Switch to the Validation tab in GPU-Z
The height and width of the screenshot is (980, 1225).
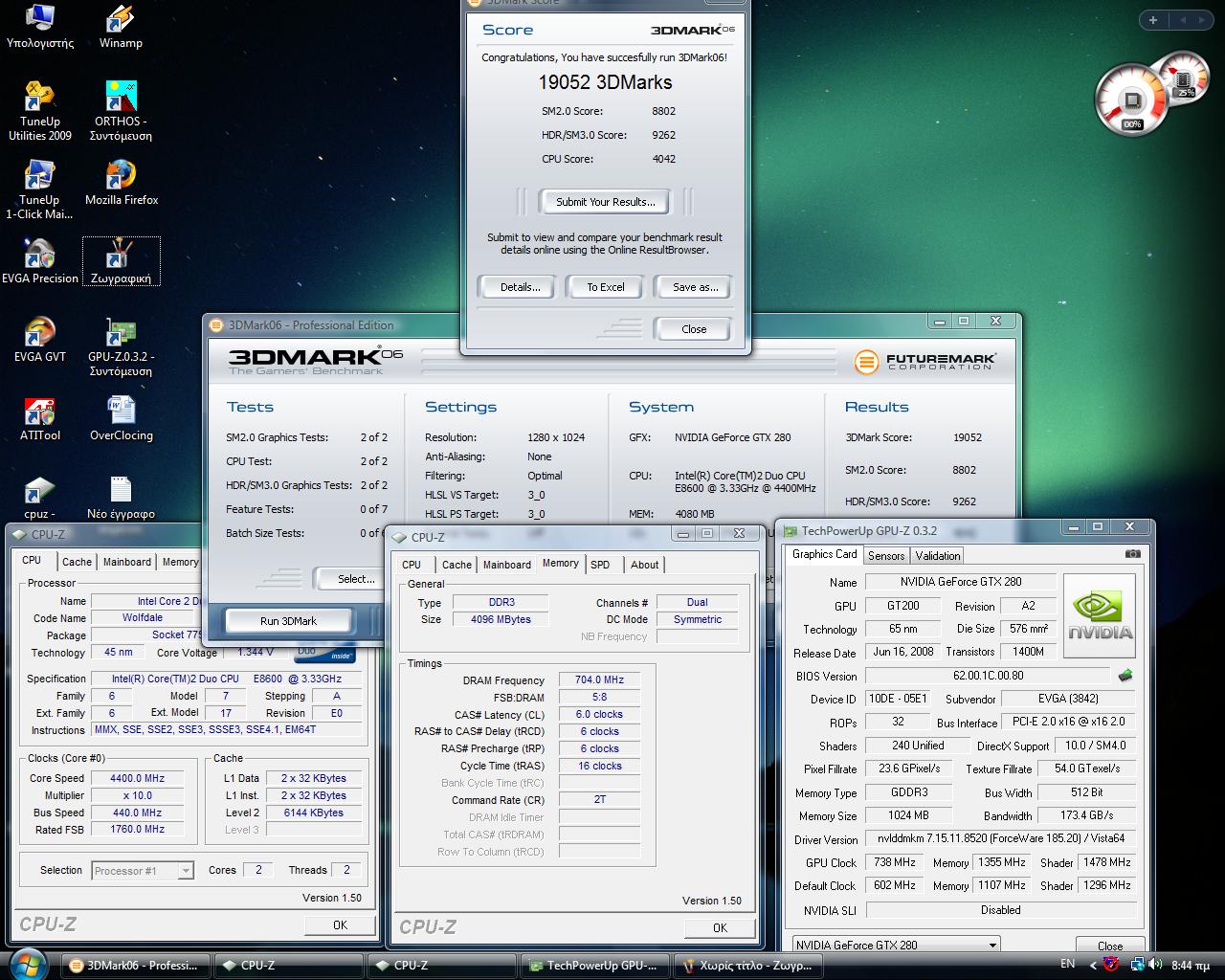(x=938, y=556)
